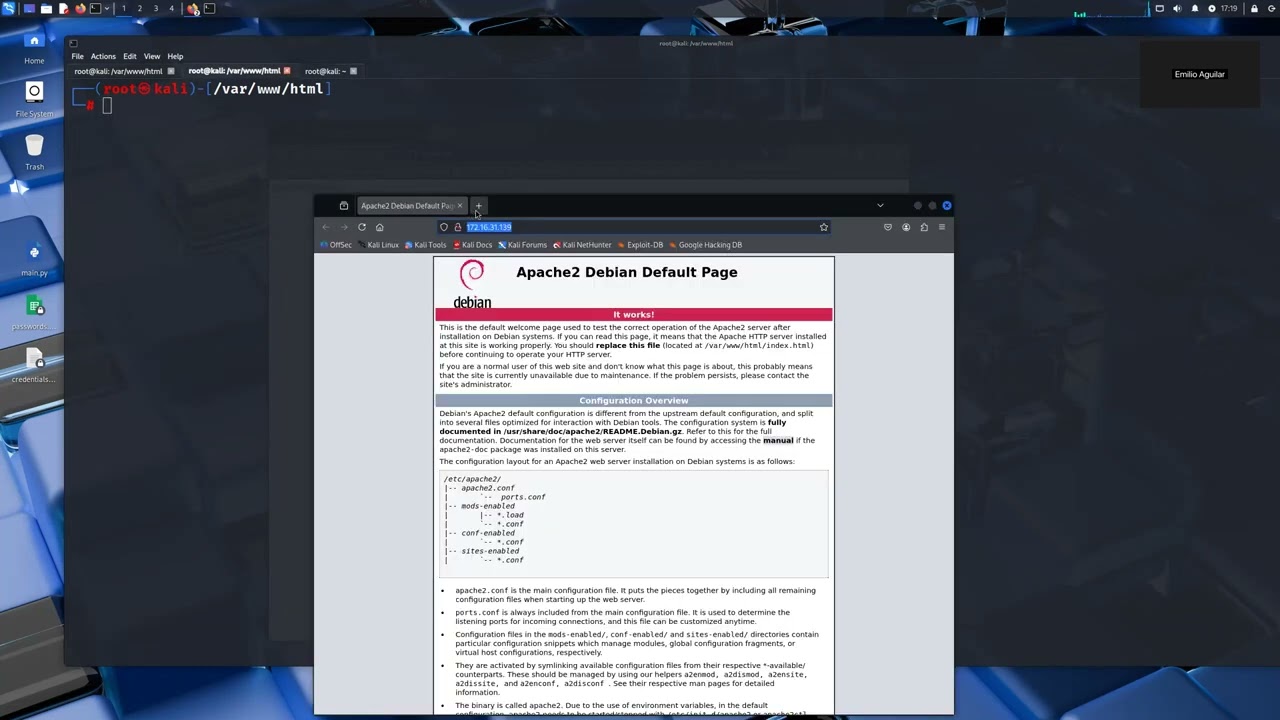Switch to workspace 2
The height and width of the screenshot is (720, 1280).
[x=140, y=8]
